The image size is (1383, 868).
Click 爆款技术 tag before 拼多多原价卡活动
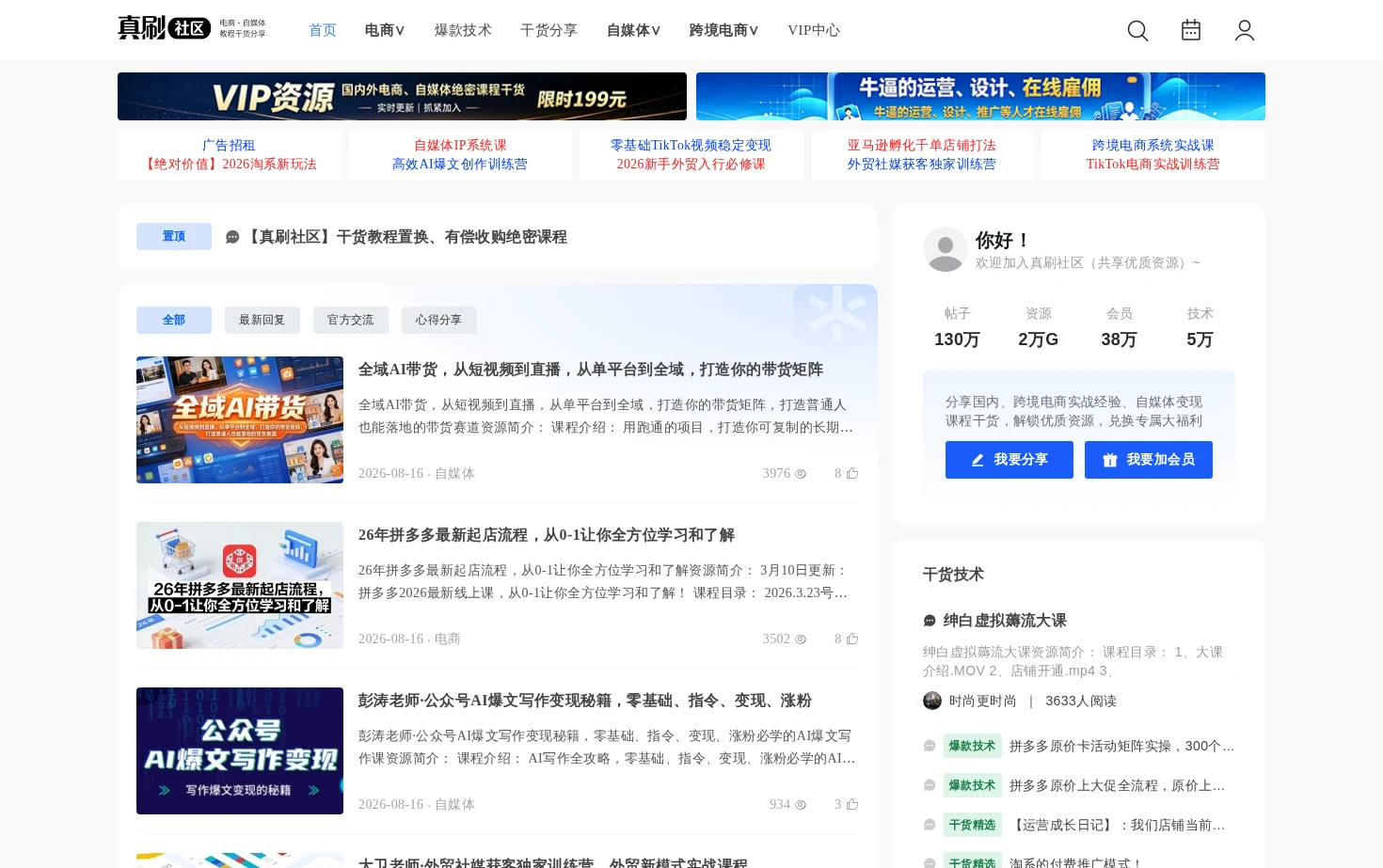[x=972, y=746]
